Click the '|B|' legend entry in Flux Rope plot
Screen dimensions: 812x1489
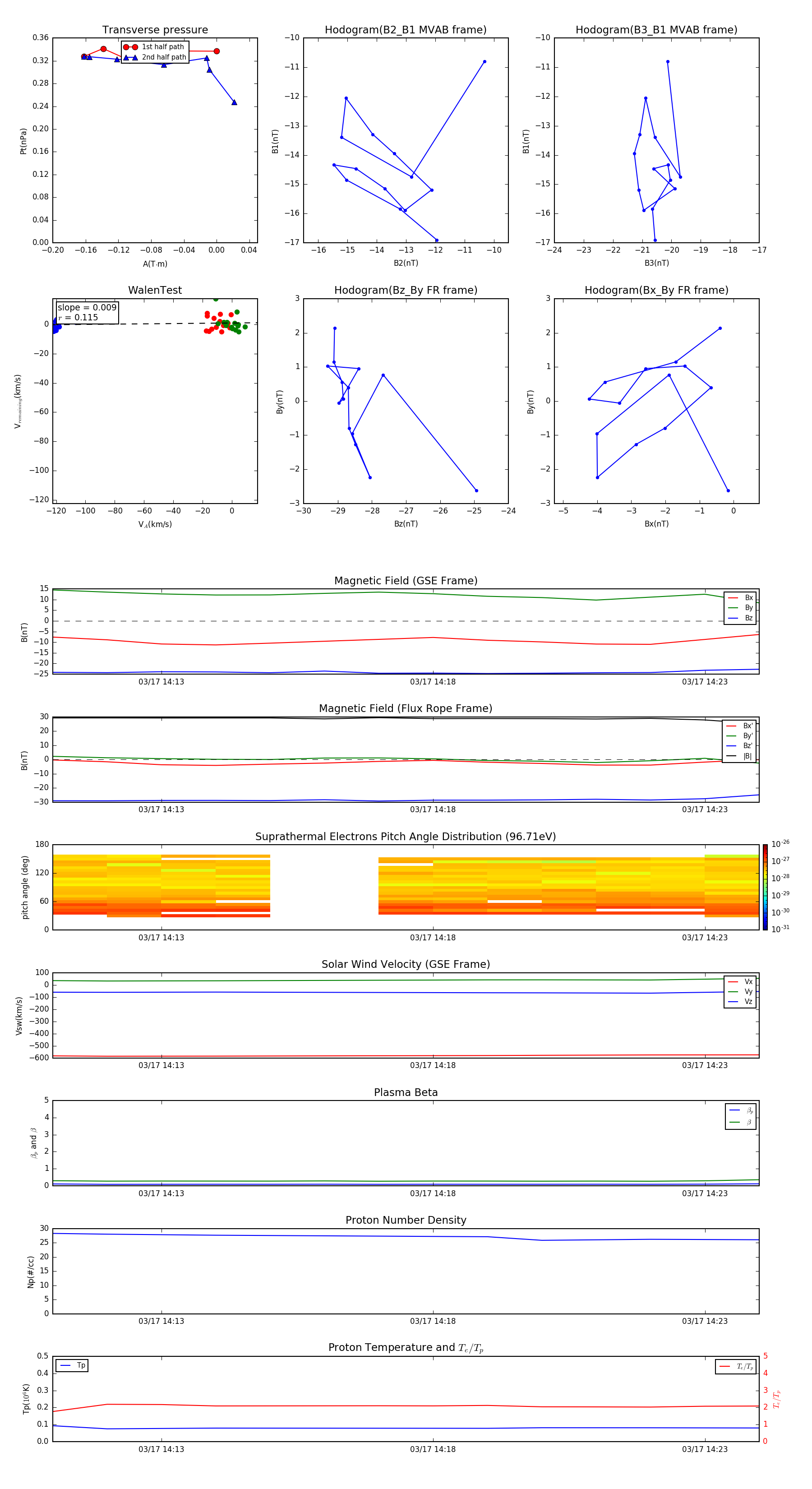coord(740,756)
